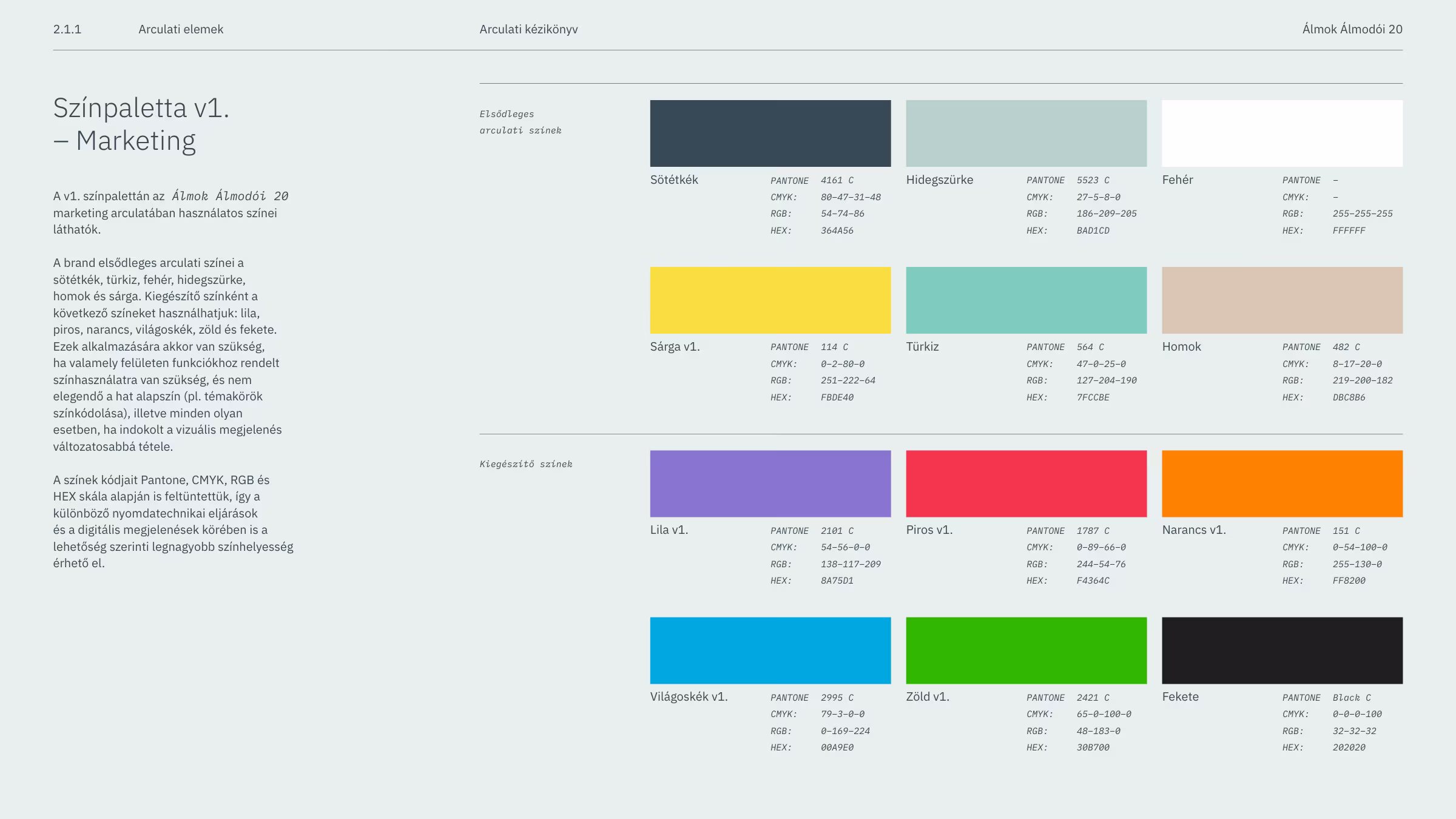Select the Türkiz turquoise swatch
Image resolution: width=1456 pixels, height=819 pixels.
click(1026, 300)
